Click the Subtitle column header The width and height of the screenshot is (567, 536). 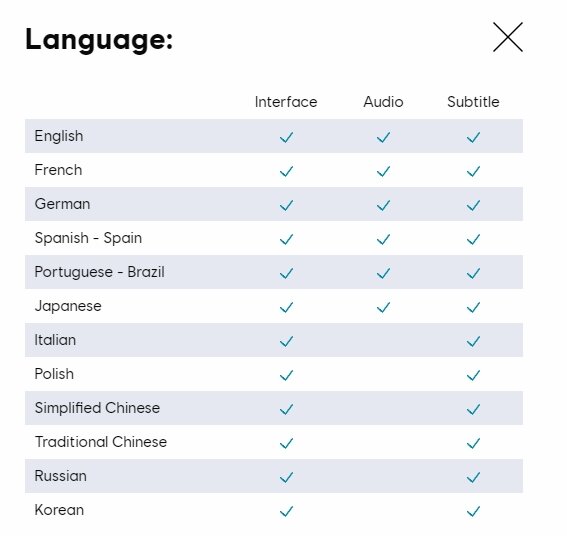(473, 102)
